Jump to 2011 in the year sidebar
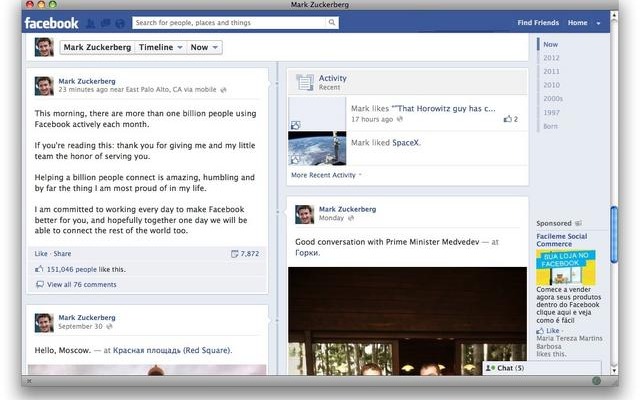 tap(551, 71)
